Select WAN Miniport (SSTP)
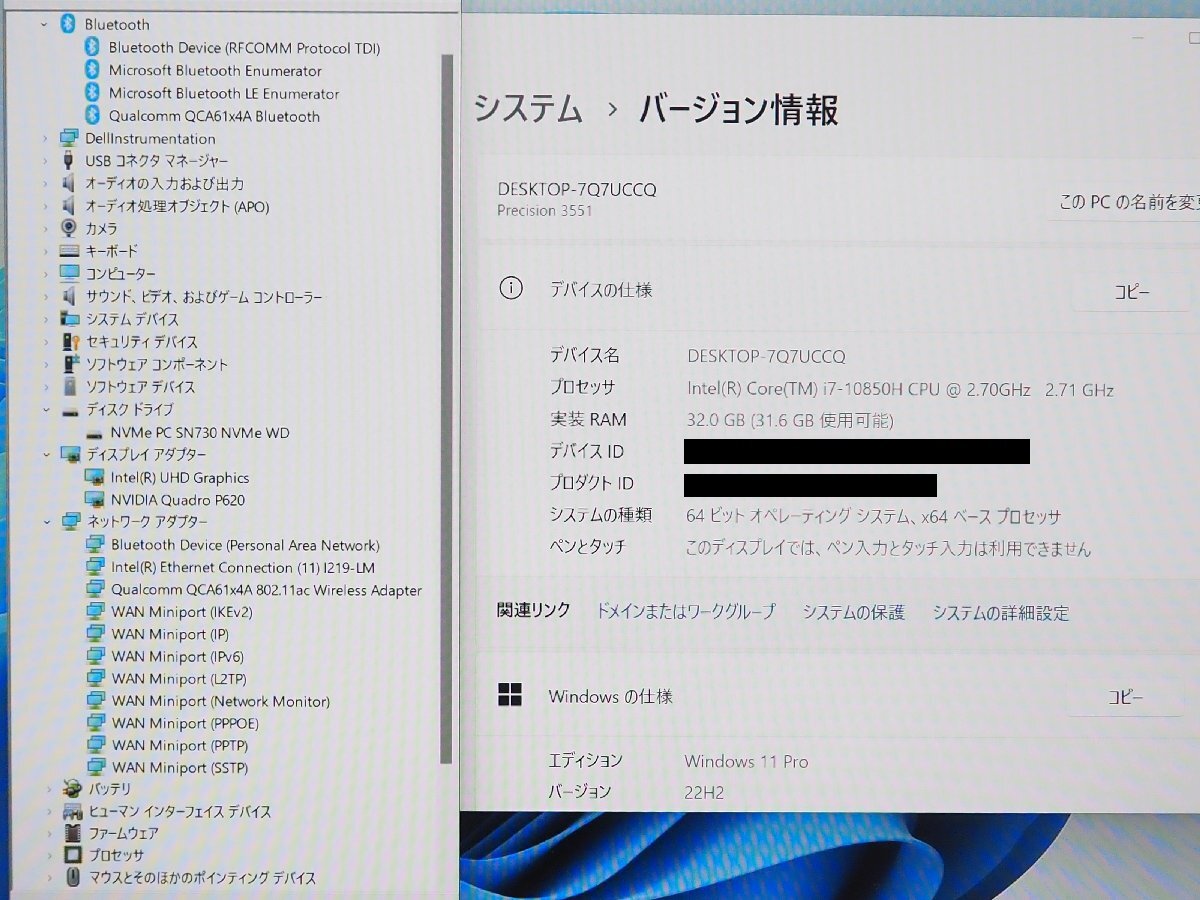This screenshot has width=1200, height=900. click(x=180, y=768)
